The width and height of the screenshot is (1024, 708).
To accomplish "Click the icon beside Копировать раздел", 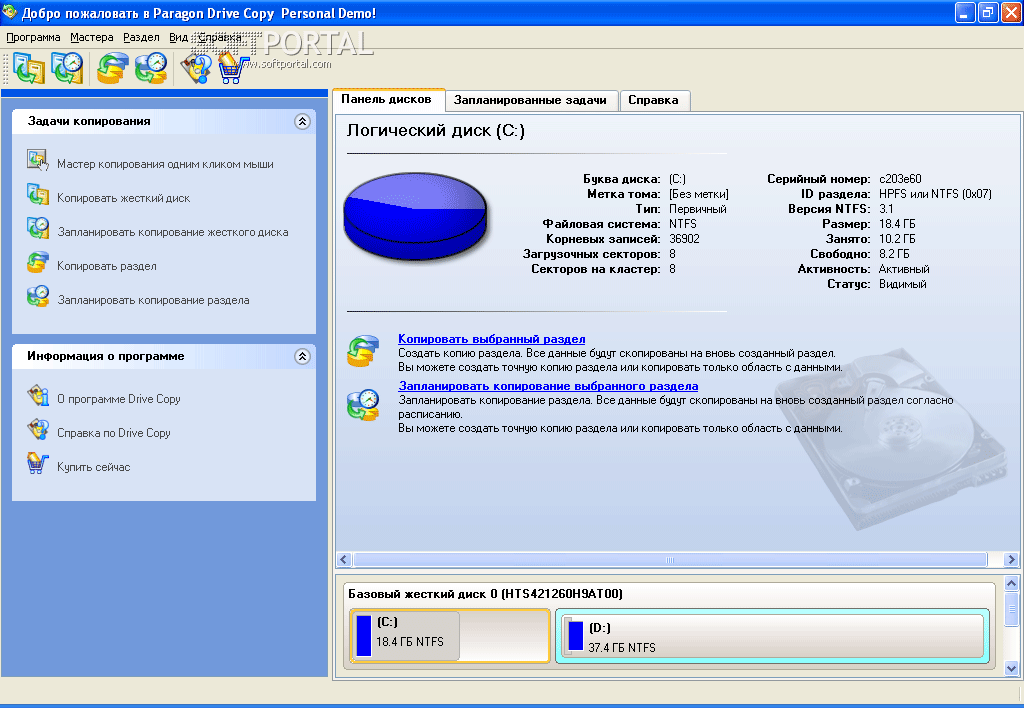I will [x=38, y=262].
